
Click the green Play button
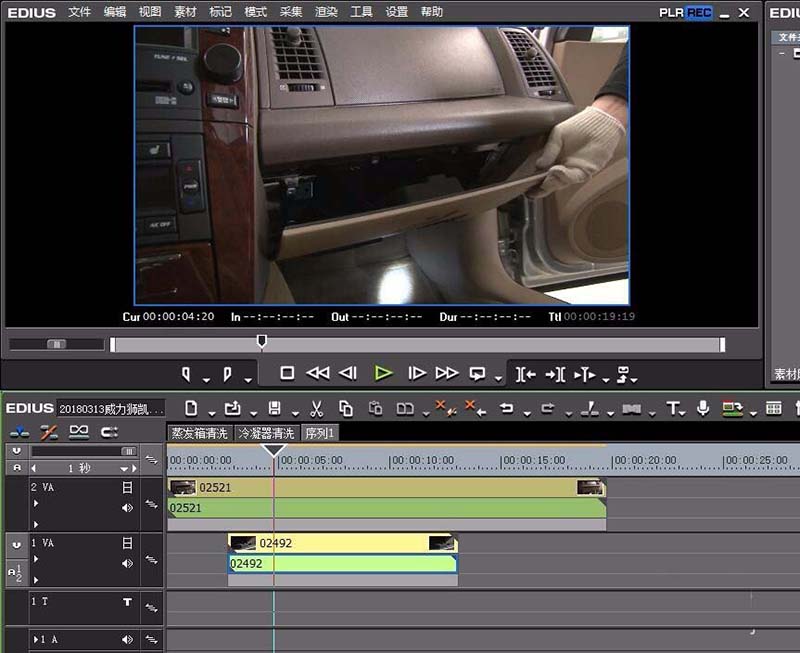click(x=383, y=373)
